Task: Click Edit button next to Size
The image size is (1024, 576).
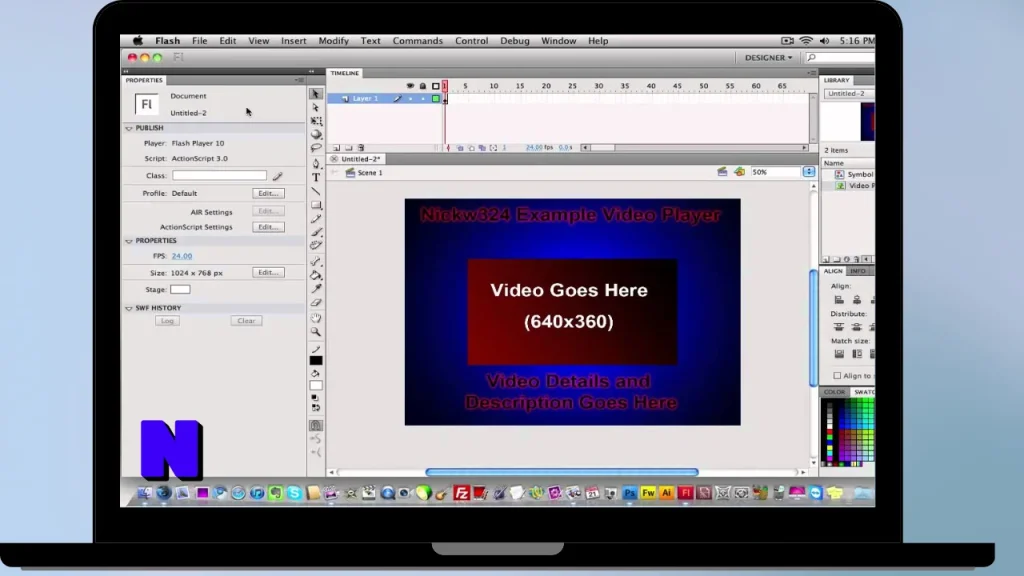Action: coord(268,272)
